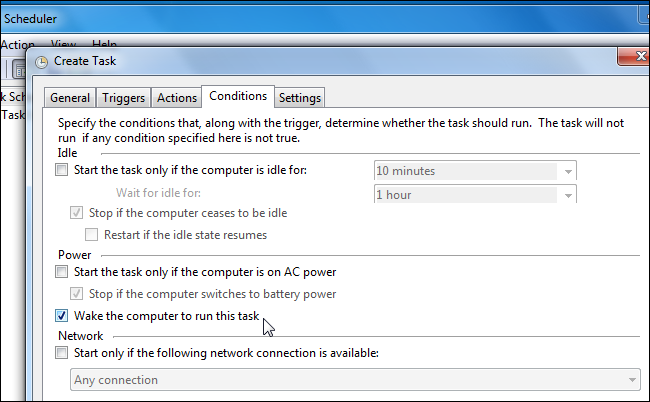Click the Create Task clock icon
The width and height of the screenshot is (650, 402).
pos(41,62)
